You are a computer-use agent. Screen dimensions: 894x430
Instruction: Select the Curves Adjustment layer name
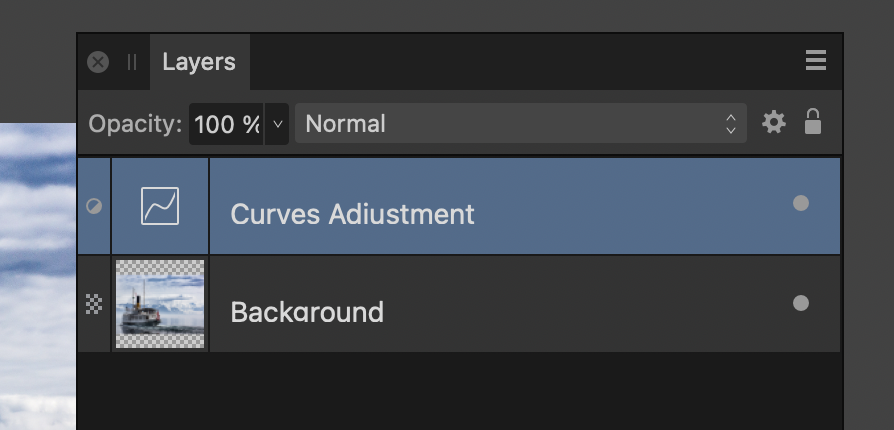click(x=352, y=214)
